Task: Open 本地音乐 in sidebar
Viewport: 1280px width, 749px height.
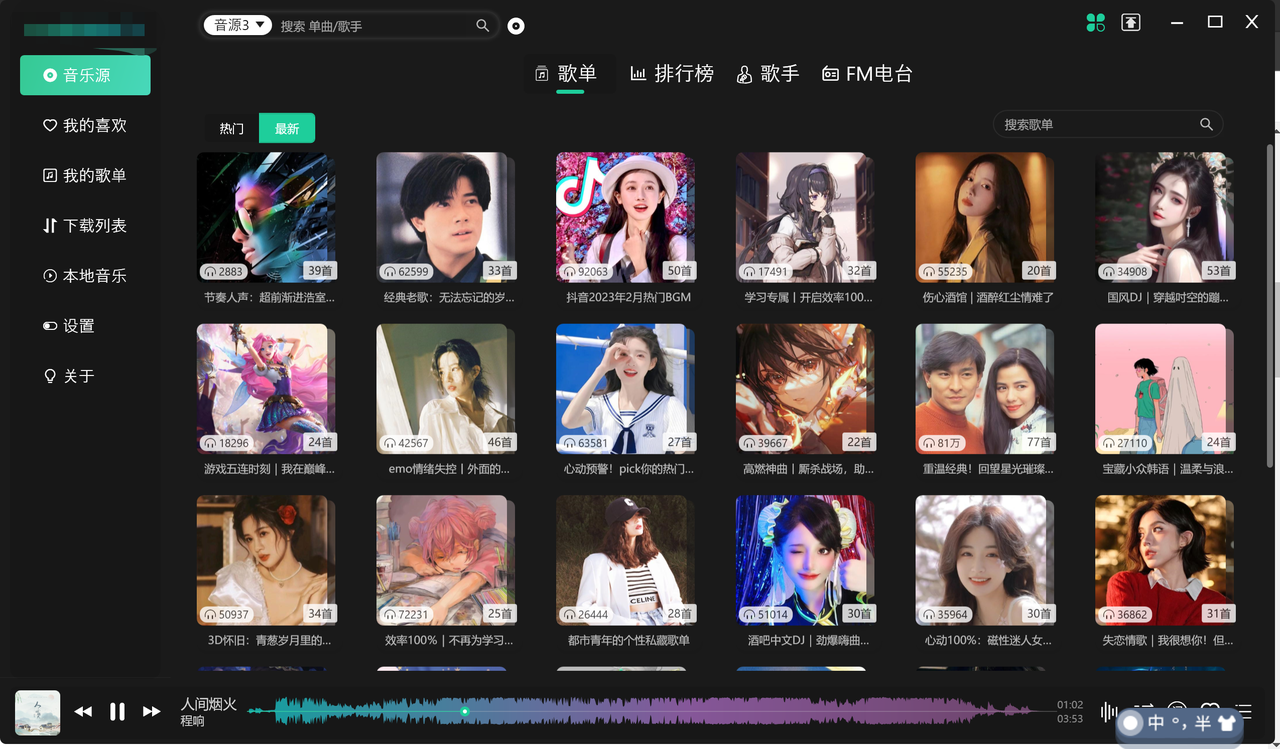Action: pos(85,275)
